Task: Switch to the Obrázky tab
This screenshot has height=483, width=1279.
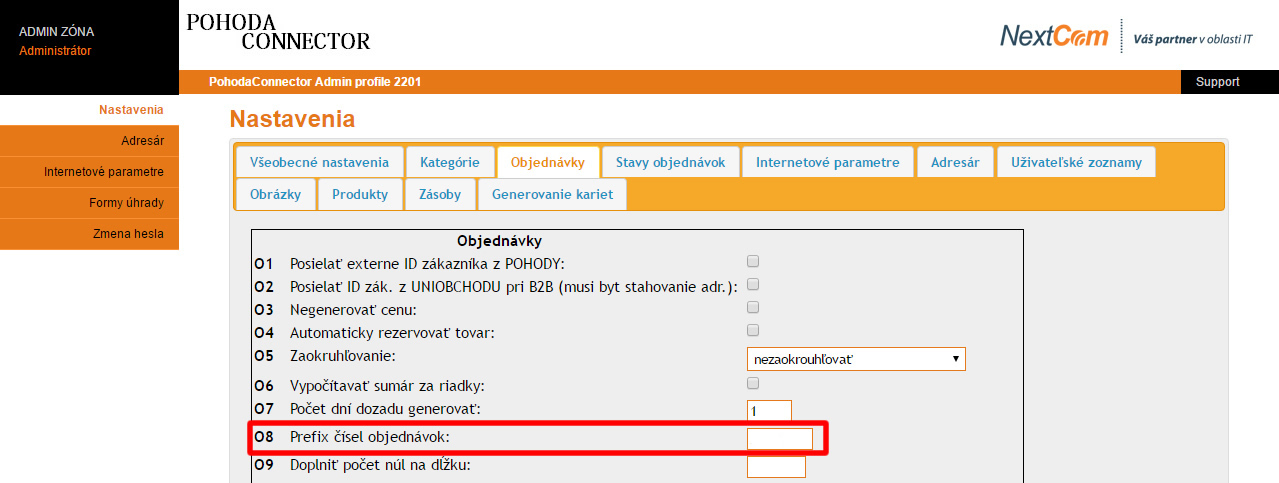Action: (x=275, y=195)
